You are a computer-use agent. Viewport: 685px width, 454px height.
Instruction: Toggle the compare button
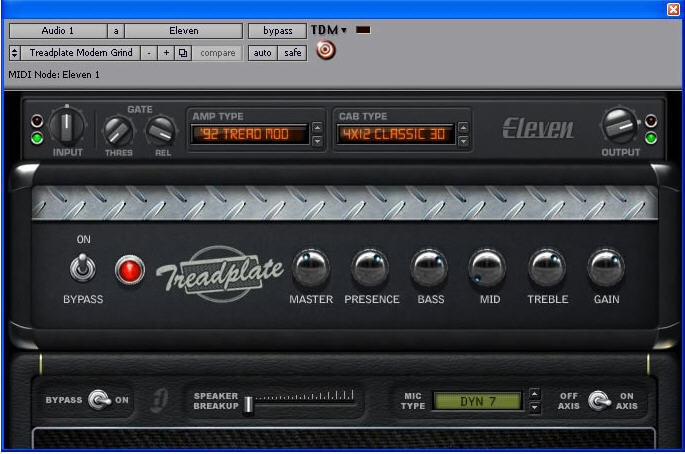(217, 53)
